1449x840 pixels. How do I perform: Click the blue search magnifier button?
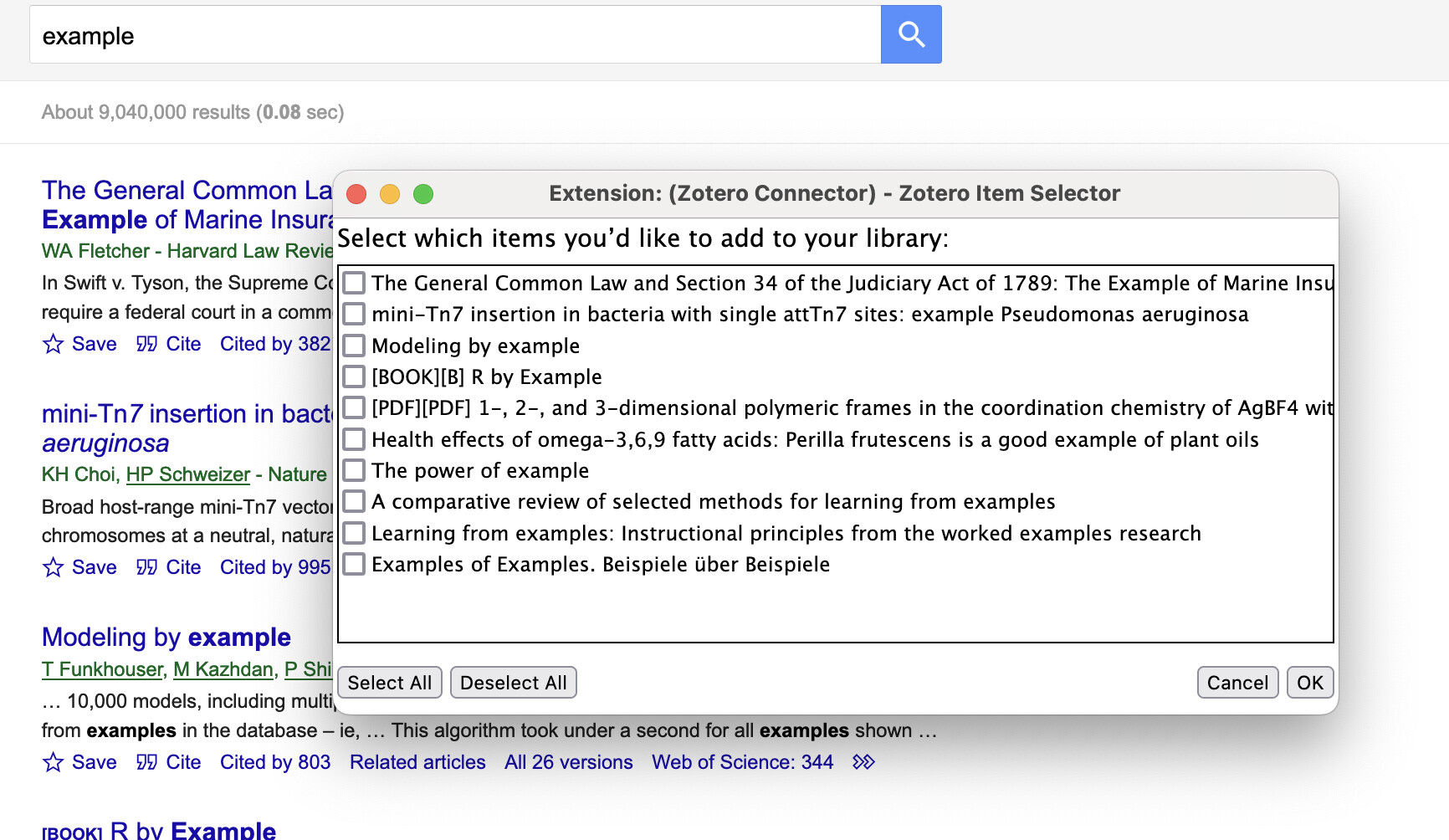point(911,34)
